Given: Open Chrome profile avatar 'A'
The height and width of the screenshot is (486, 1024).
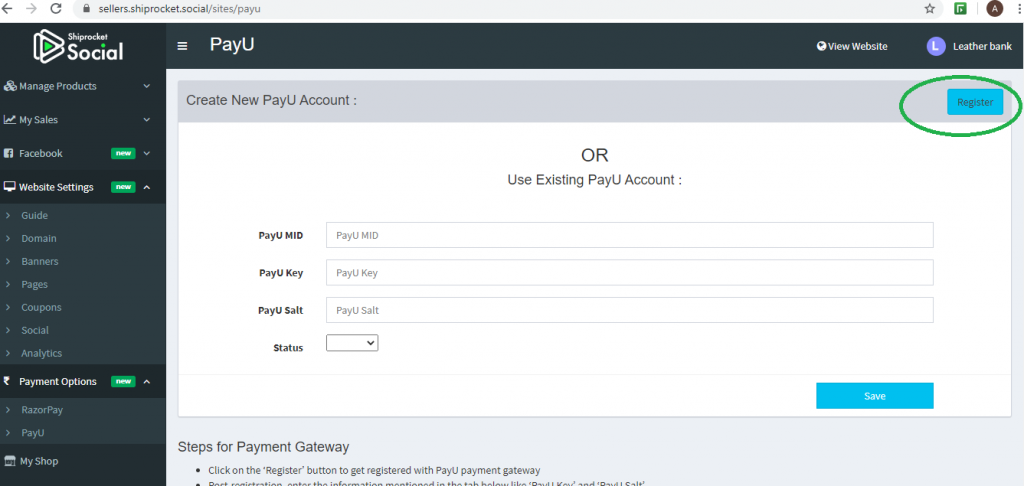Looking at the screenshot, I should click(994, 8).
